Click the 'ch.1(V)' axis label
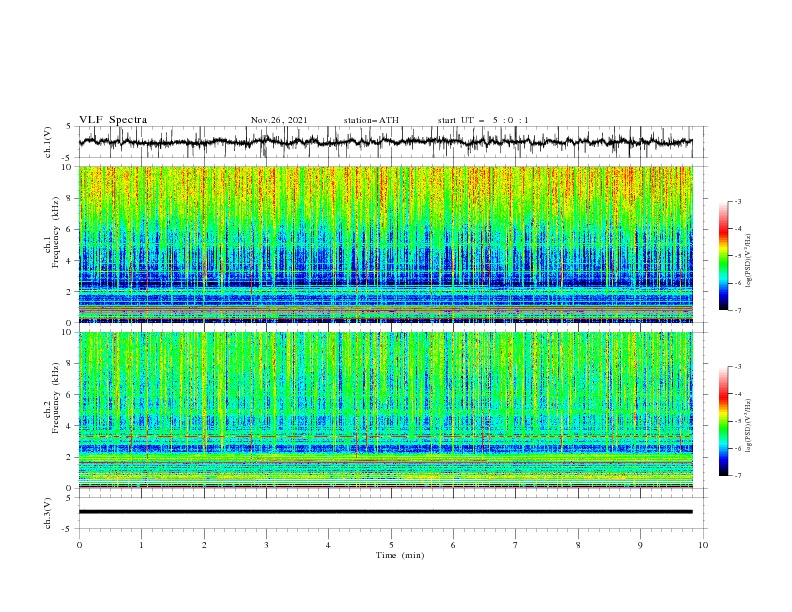This screenshot has height=612, width=792. pyautogui.click(x=48, y=142)
